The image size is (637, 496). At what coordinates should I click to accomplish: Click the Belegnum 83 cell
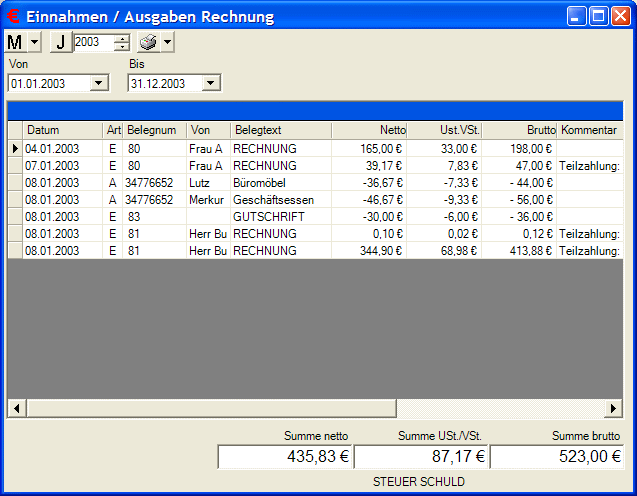155,217
